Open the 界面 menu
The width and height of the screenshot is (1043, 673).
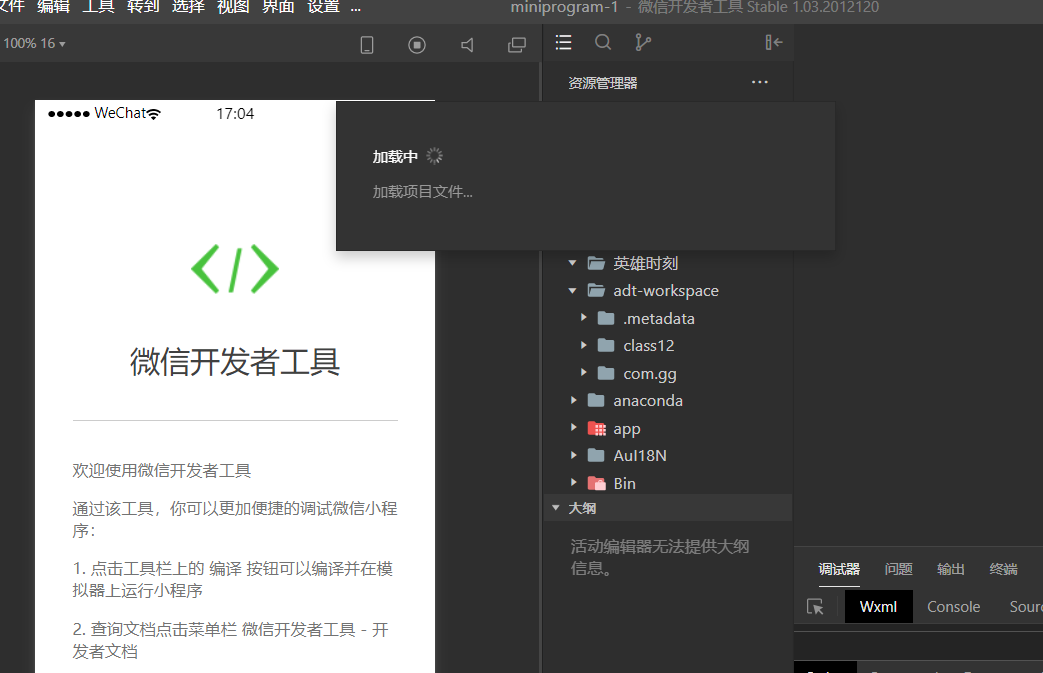click(278, 7)
